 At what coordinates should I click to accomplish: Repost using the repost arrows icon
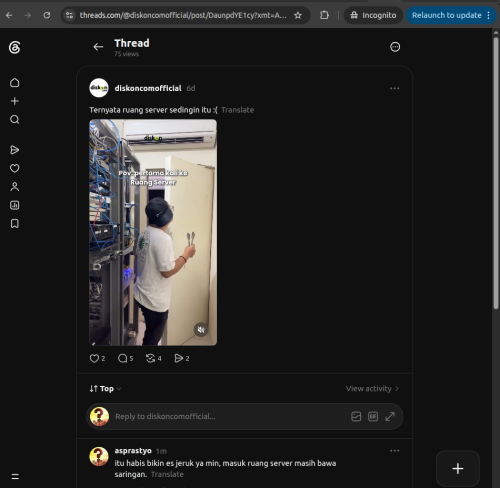[150, 358]
